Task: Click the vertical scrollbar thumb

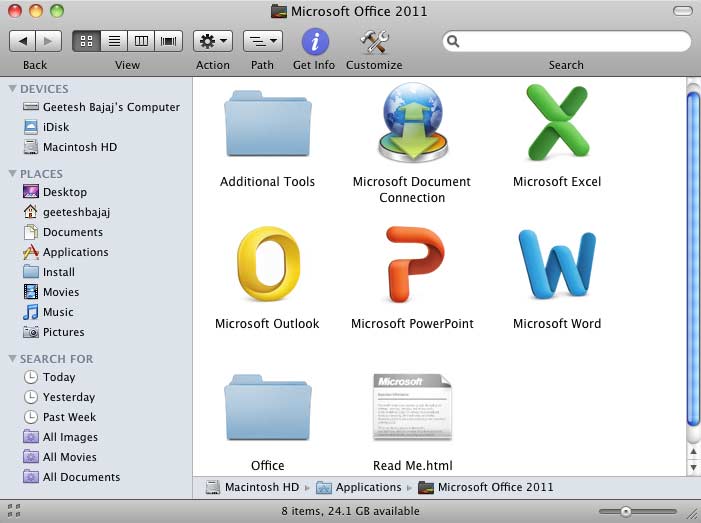Action: pyautogui.click(x=693, y=259)
